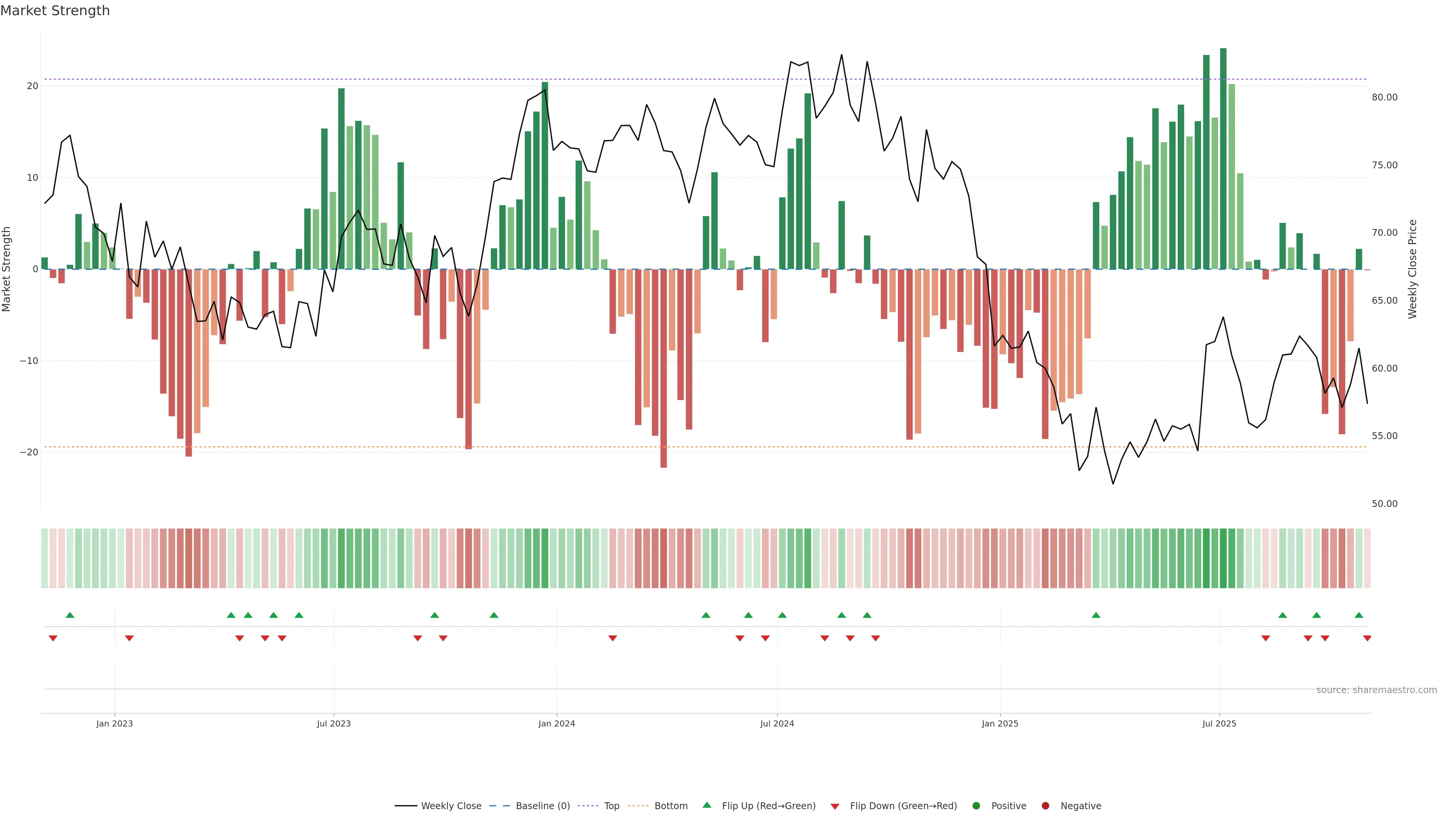Image resolution: width=1456 pixels, height=819 pixels.
Task: Click the tallest green bar in July 2025
Action: 1223,158
